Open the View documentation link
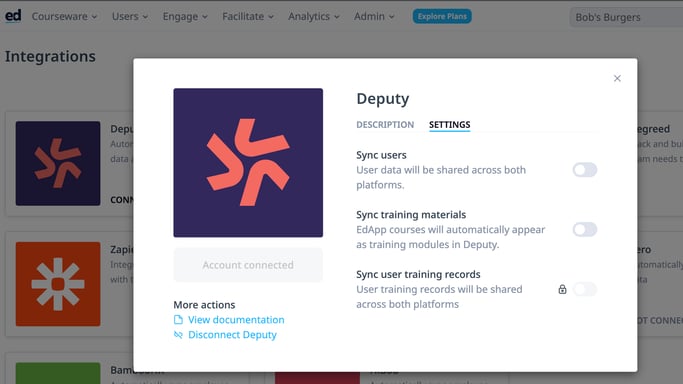Viewport: 683px width, 384px height. (236, 320)
